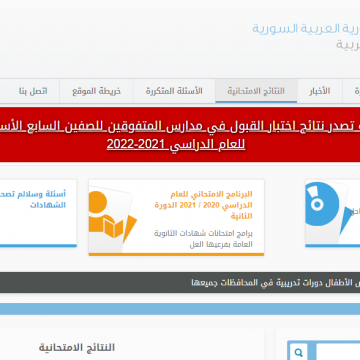The width and height of the screenshot is (360, 360).
Task: Click description برامج امتحانات شهادات الثانوية
Action: pyautogui.click(x=203, y=239)
